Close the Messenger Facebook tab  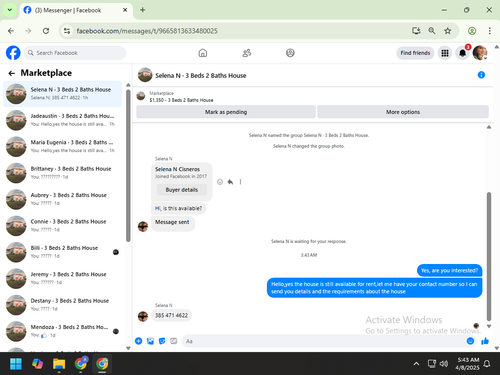[x=125, y=10]
